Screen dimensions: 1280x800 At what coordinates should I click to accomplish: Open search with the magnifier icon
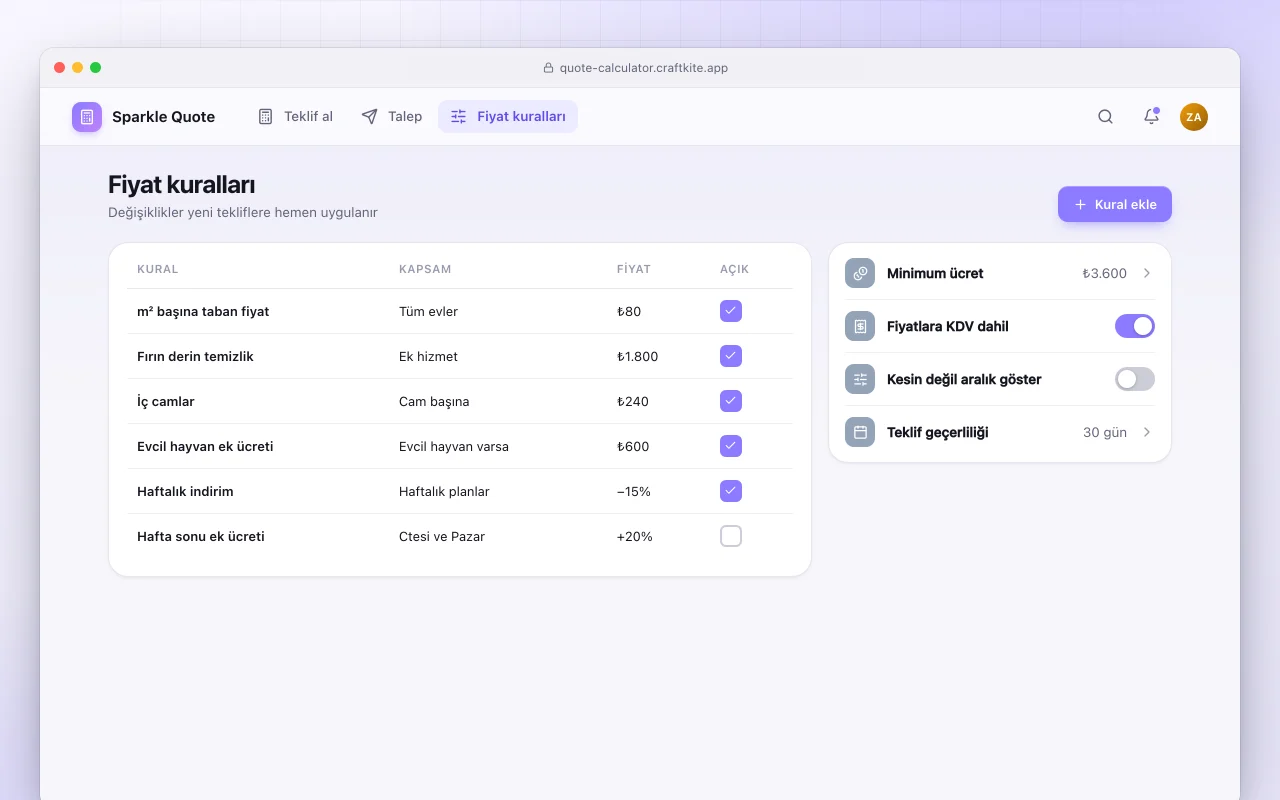[1105, 117]
